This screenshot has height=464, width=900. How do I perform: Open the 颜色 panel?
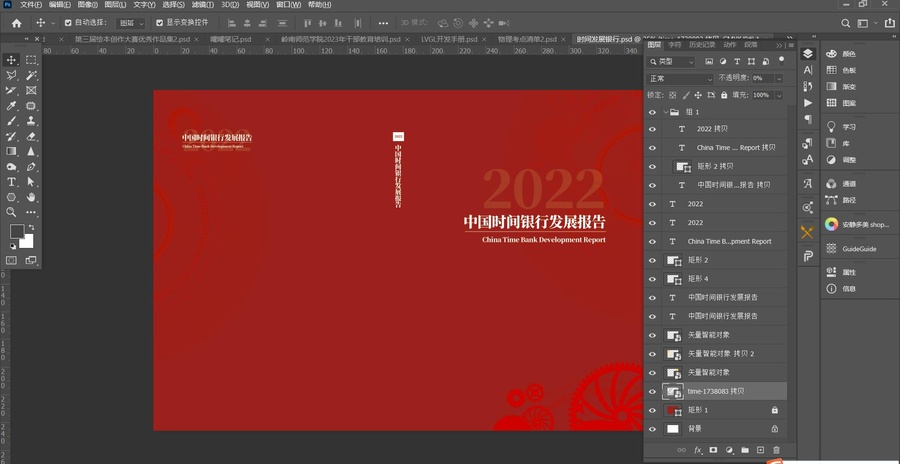(x=848, y=54)
